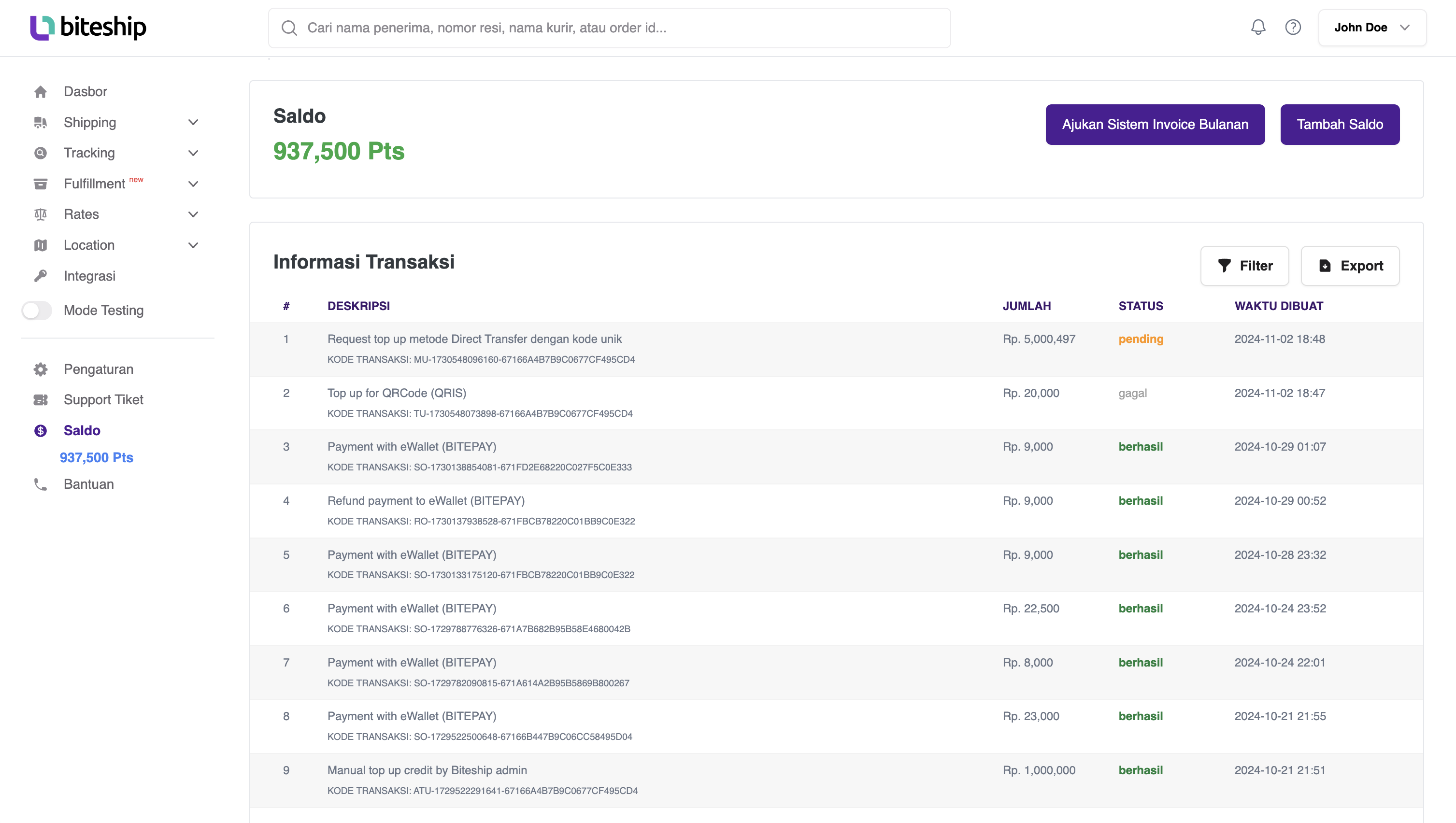Expand the Shipping submenu chevron
Image resolution: width=1456 pixels, height=823 pixels.
tap(193, 123)
